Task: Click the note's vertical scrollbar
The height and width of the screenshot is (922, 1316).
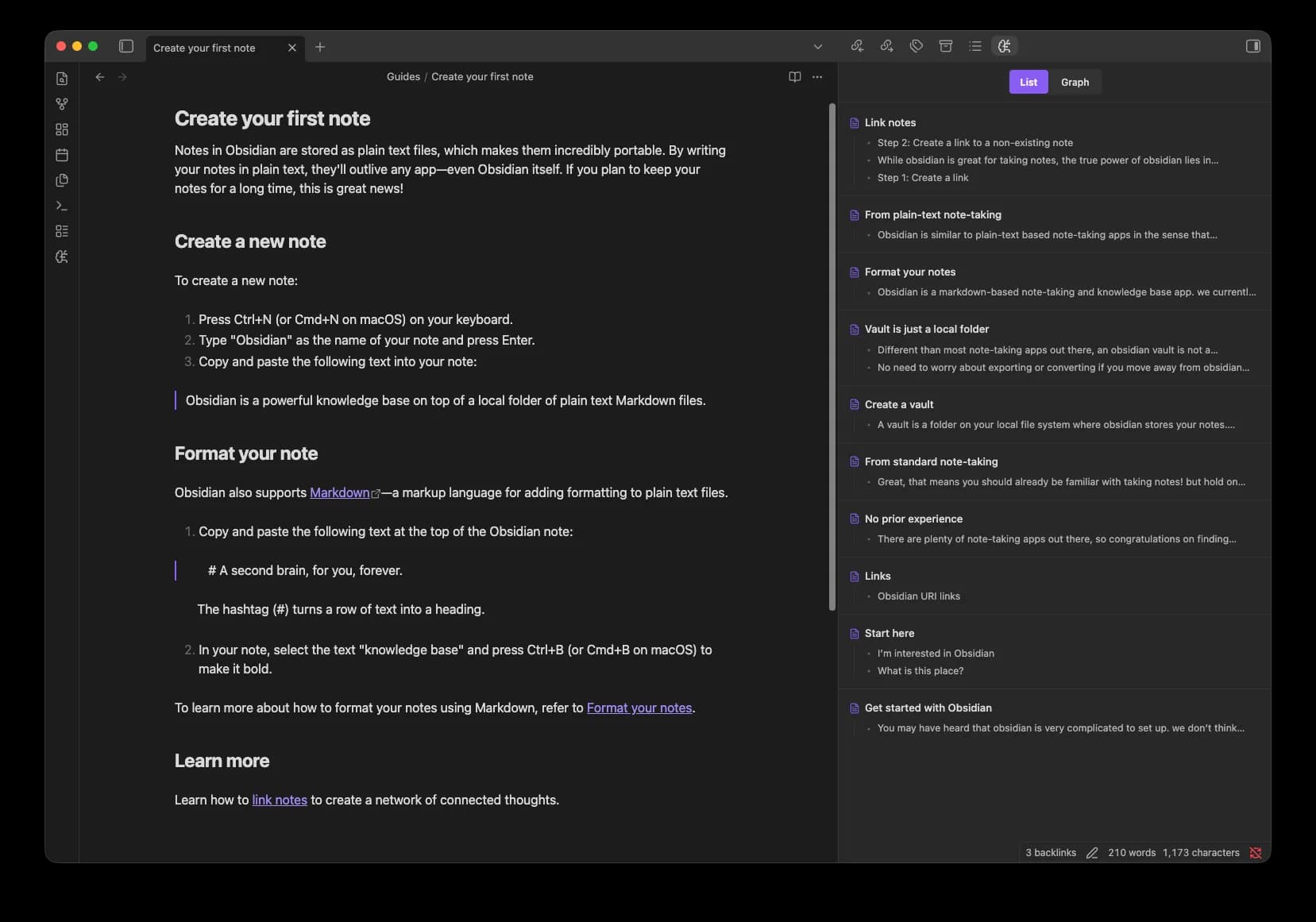Action: pyautogui.click(x=832, y=357)
